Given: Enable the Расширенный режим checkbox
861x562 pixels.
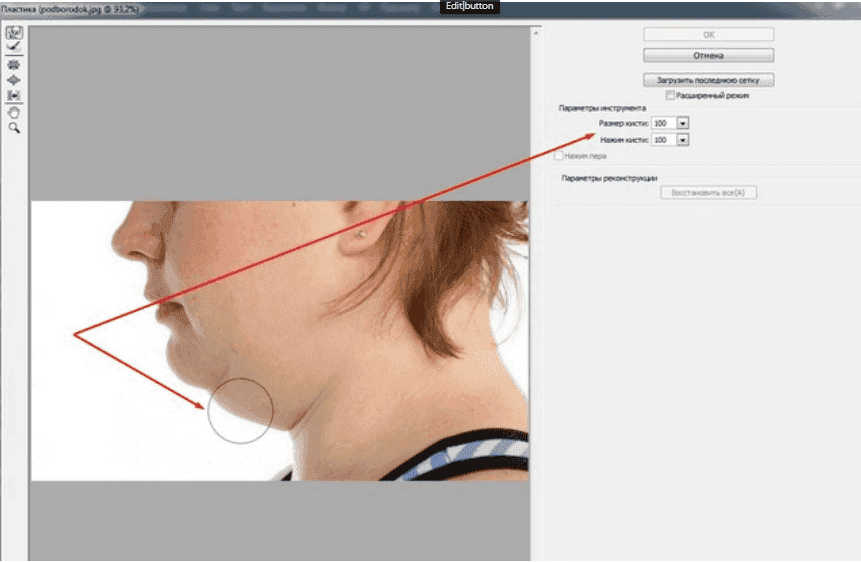Looking at the screenshot, I should coord(670,95).
